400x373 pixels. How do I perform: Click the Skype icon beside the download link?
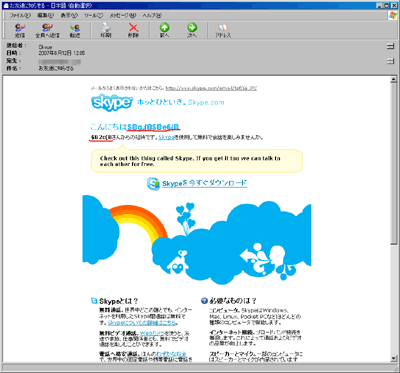point(153,184)
